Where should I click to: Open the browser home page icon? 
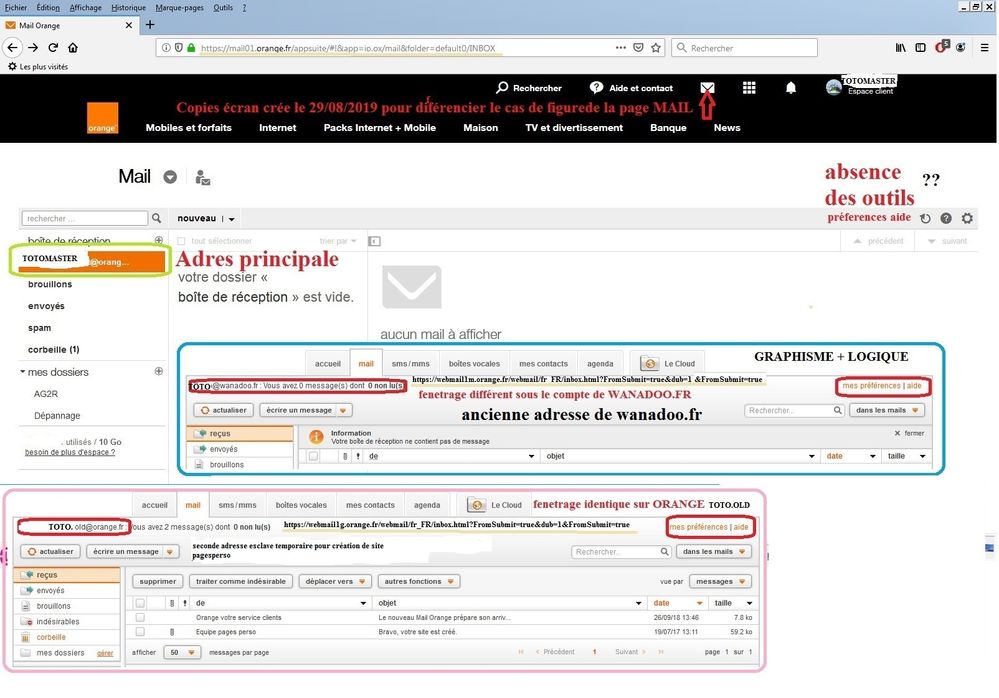click(x=73, y=48)
